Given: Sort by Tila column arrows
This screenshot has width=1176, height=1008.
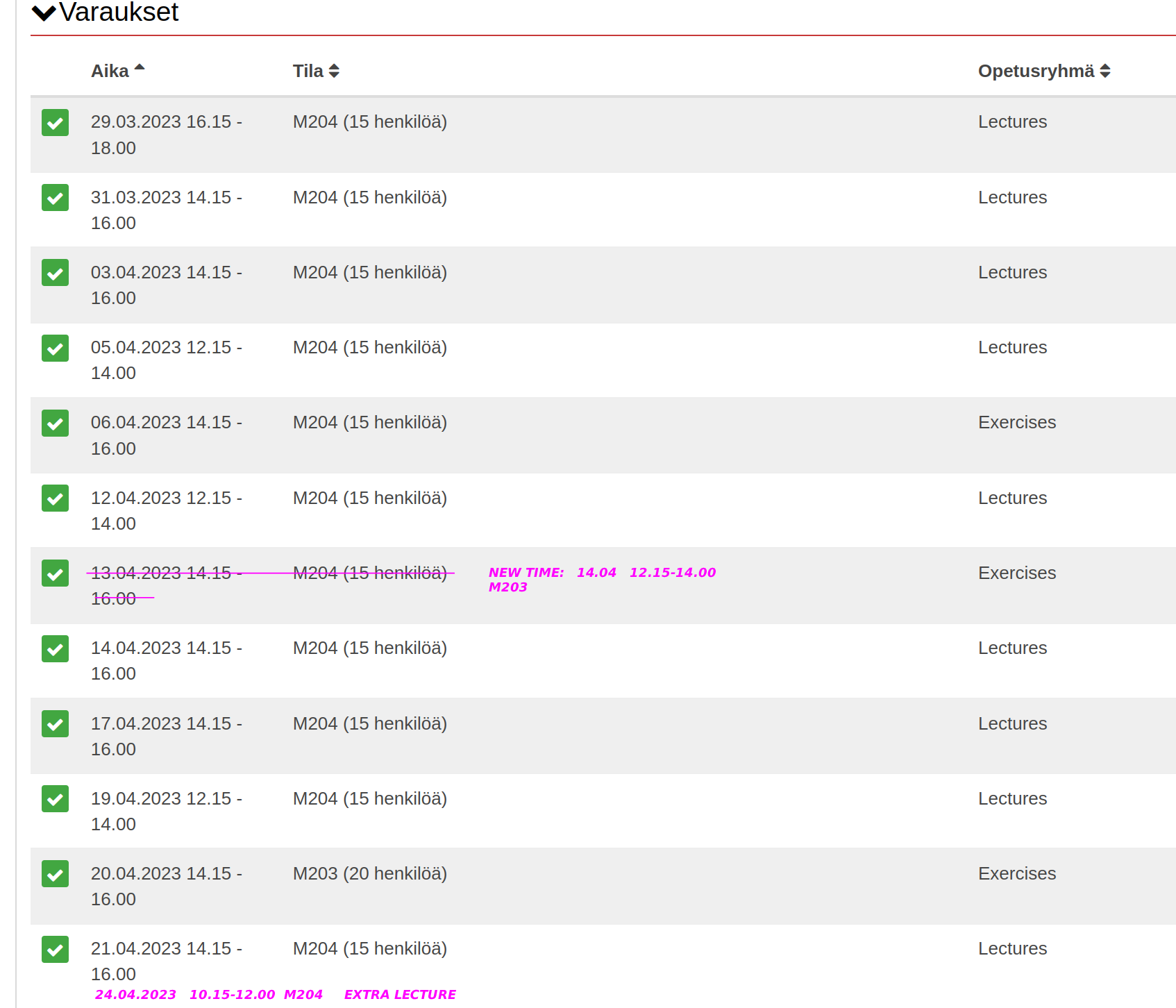Looking at the screenshot, I should [334, 71].
